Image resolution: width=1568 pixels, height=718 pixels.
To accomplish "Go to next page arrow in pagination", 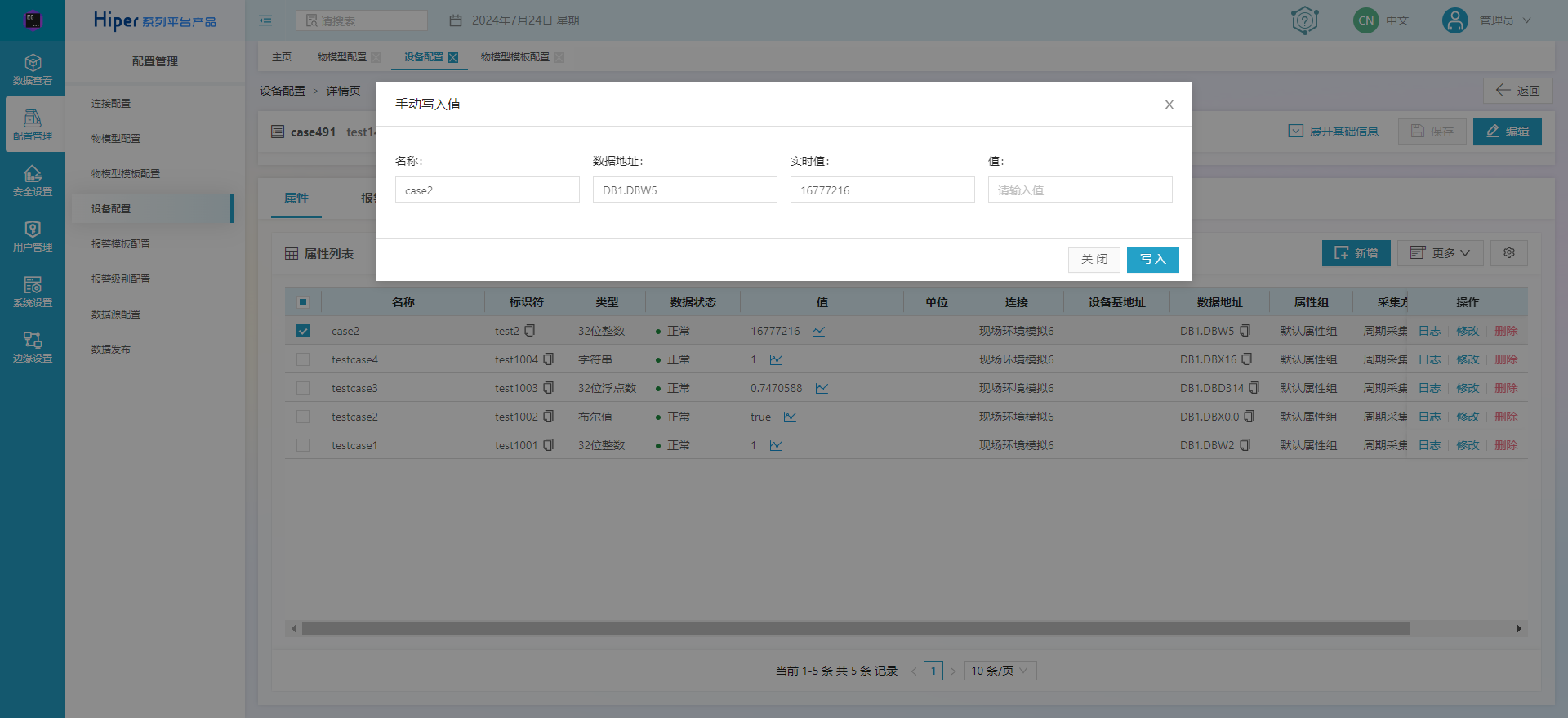I will click(x=953, y=671).
